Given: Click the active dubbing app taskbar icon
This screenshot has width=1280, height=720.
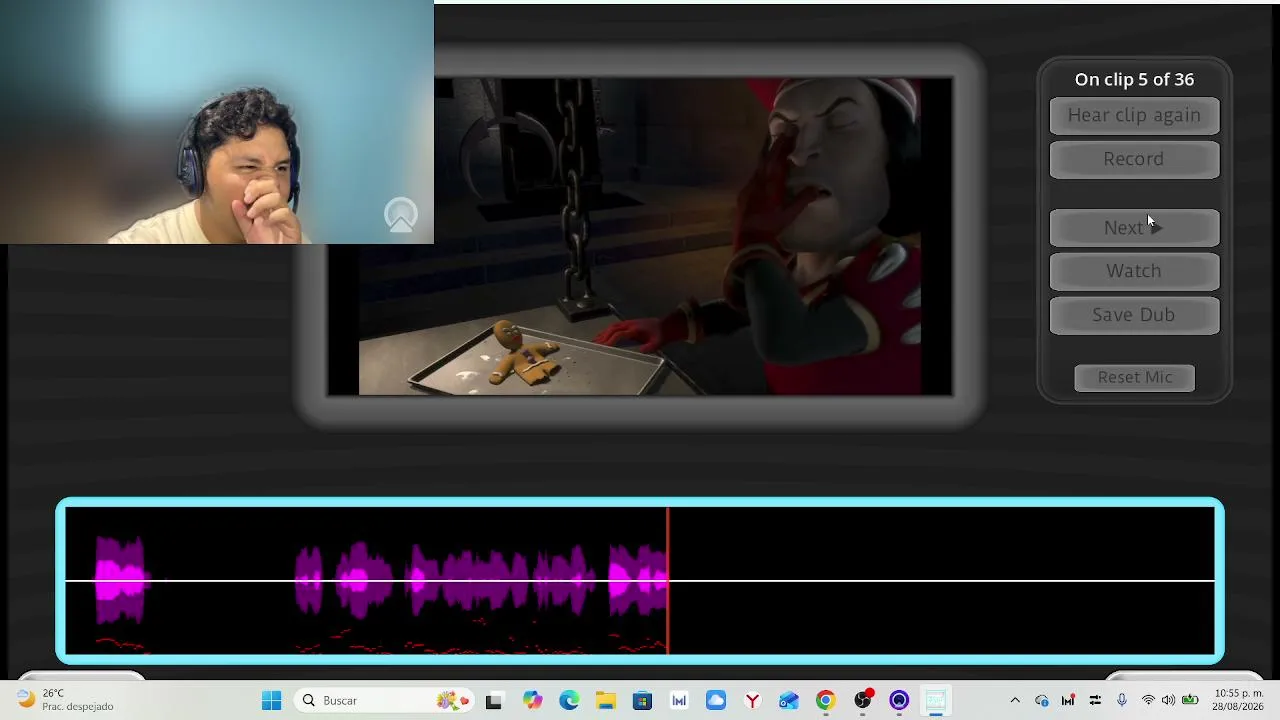Looking at the screenshot, I should tap(935, 701).
